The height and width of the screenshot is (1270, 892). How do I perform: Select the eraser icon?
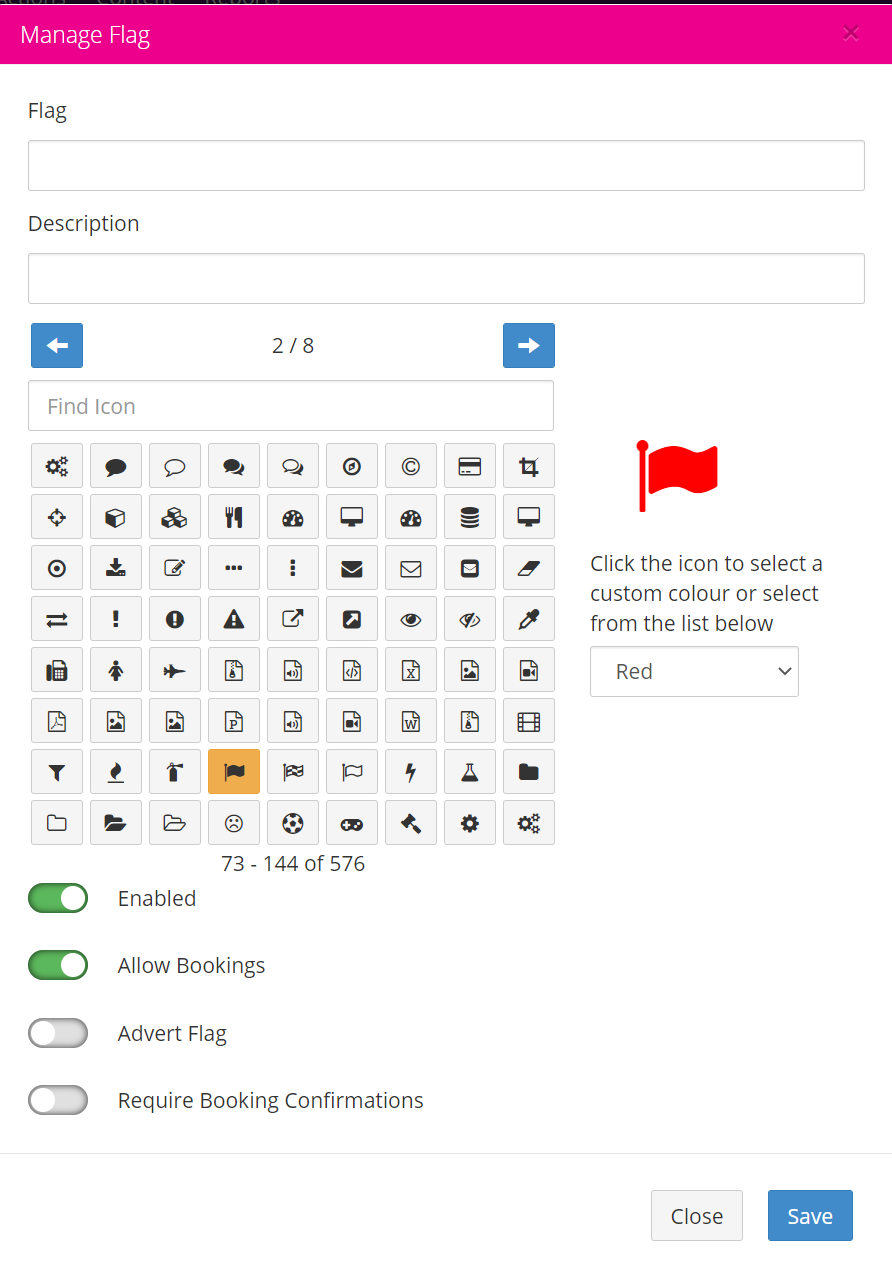[529, 568]
